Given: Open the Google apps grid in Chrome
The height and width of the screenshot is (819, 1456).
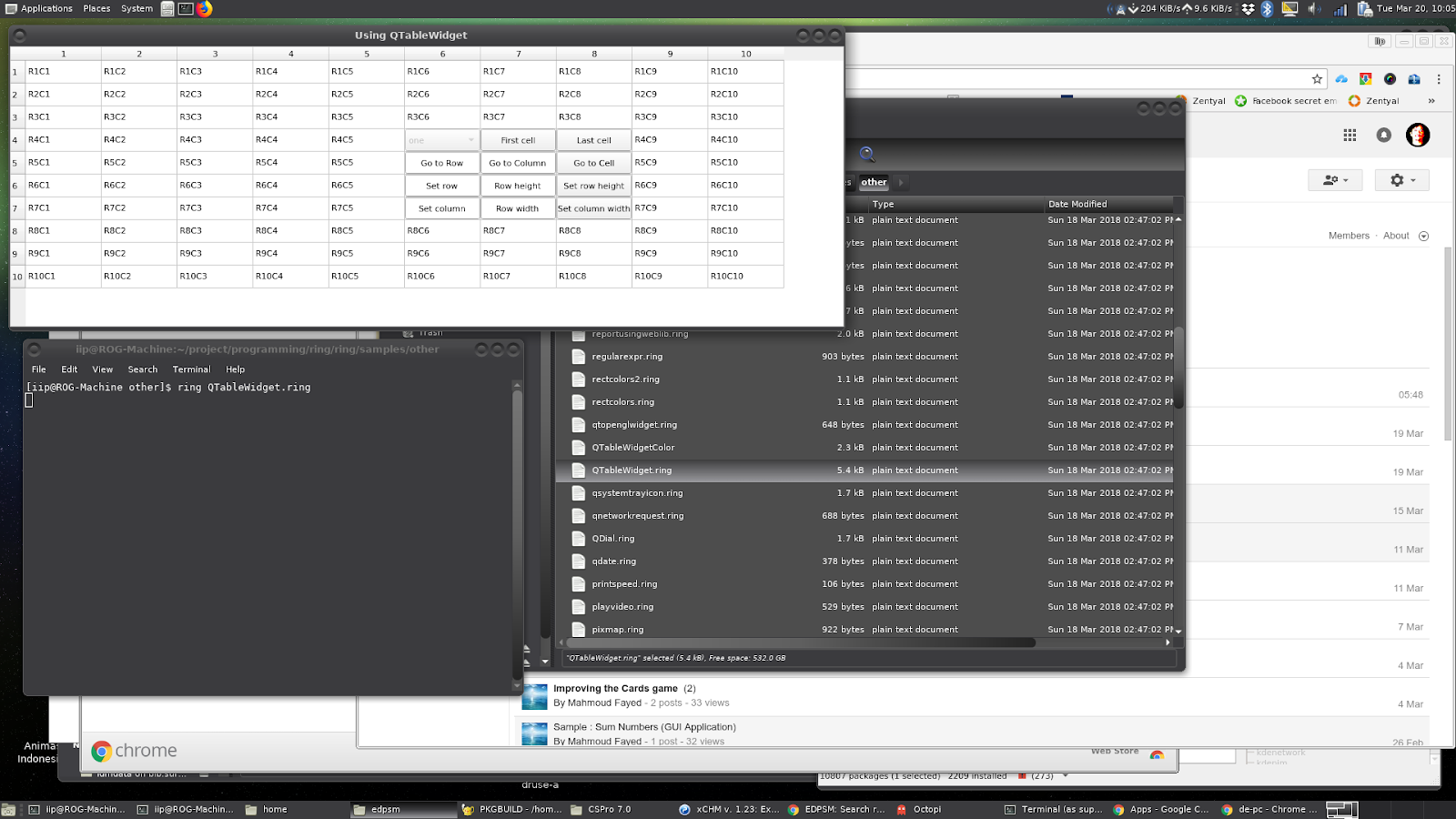Looking at the screenshot, I should tap(1350, 135).
